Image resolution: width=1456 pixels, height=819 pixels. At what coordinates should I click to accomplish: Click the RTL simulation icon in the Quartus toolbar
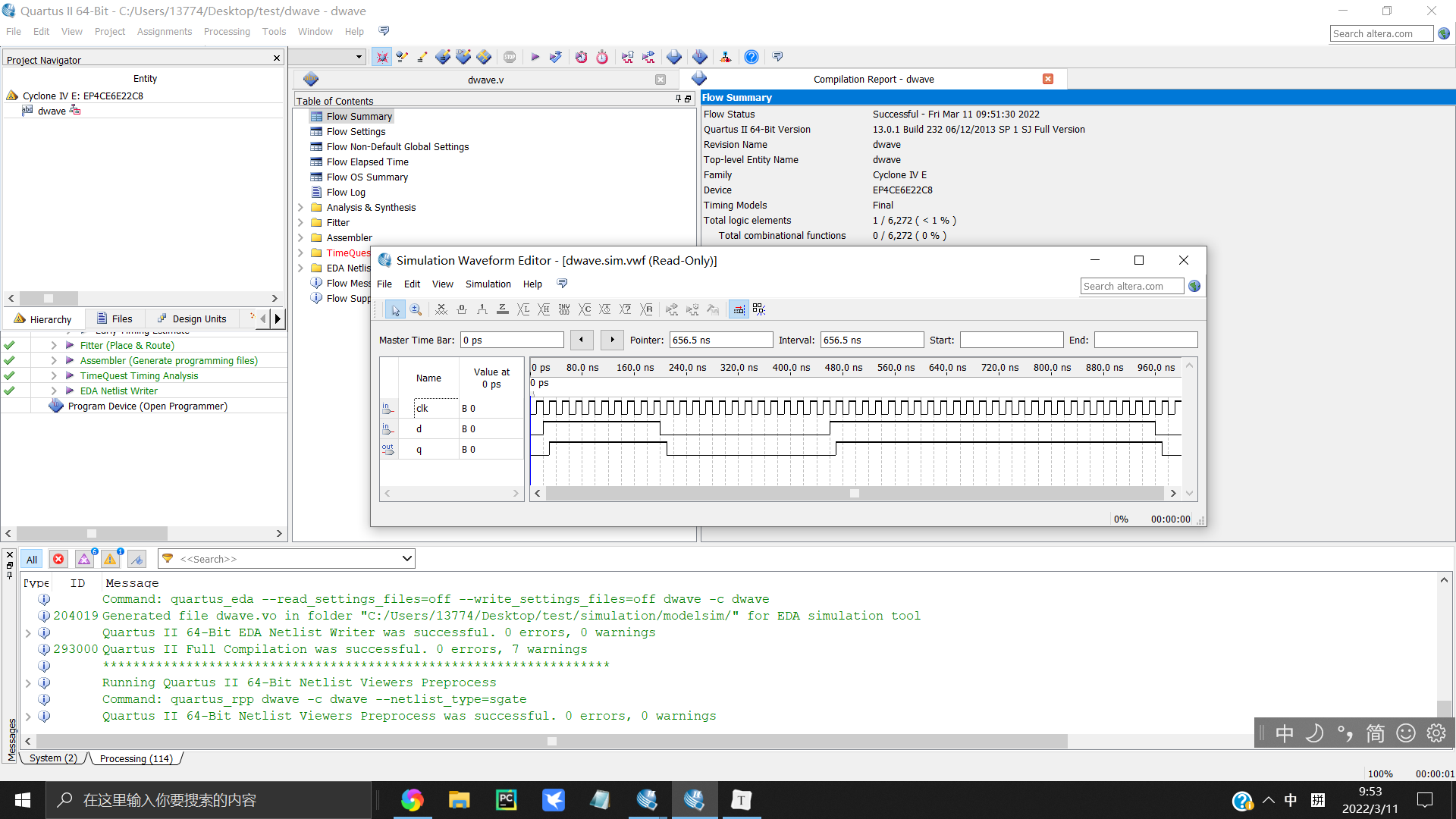pos(628,57)
